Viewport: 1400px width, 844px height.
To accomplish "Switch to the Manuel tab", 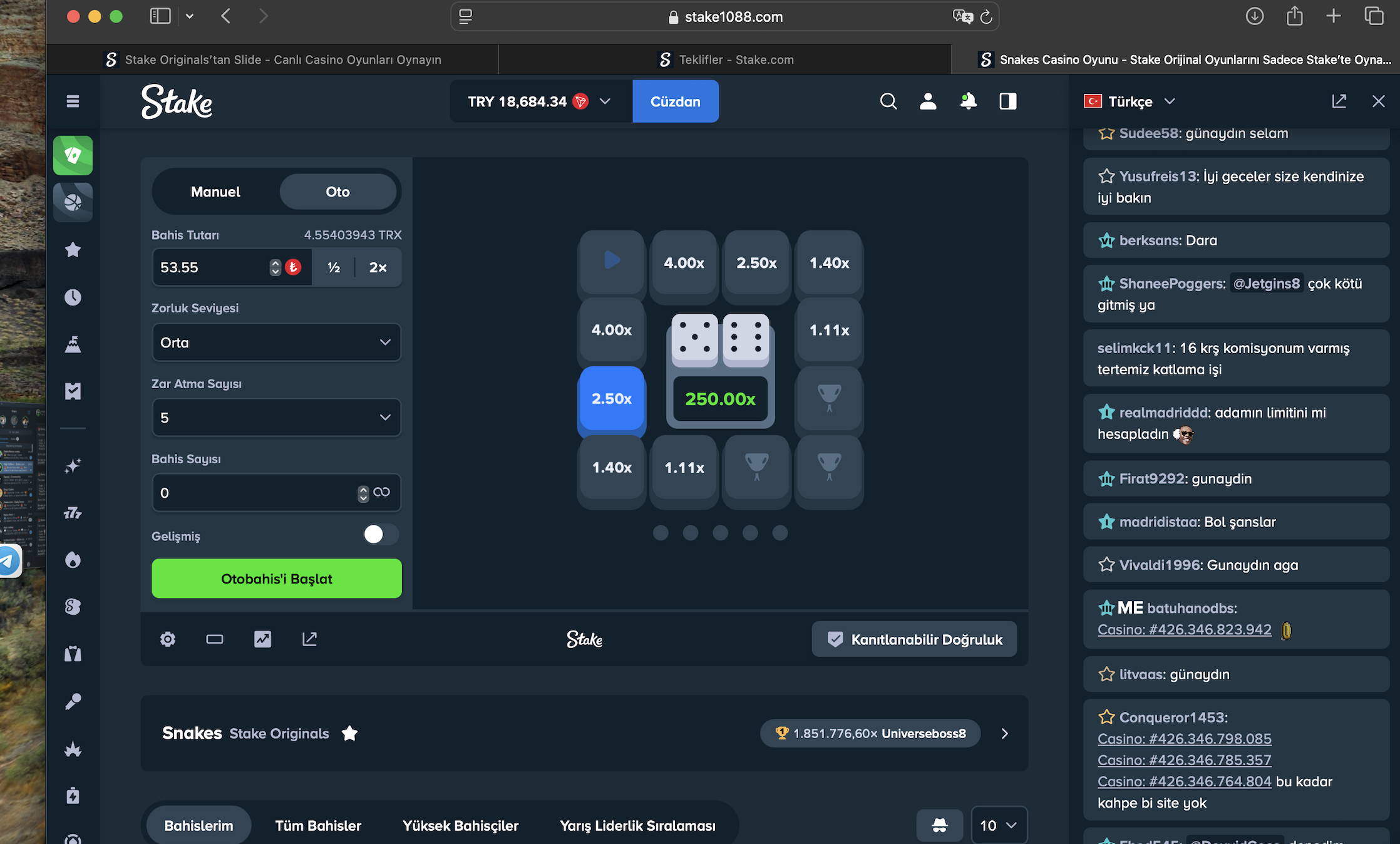I will [215, 192].
